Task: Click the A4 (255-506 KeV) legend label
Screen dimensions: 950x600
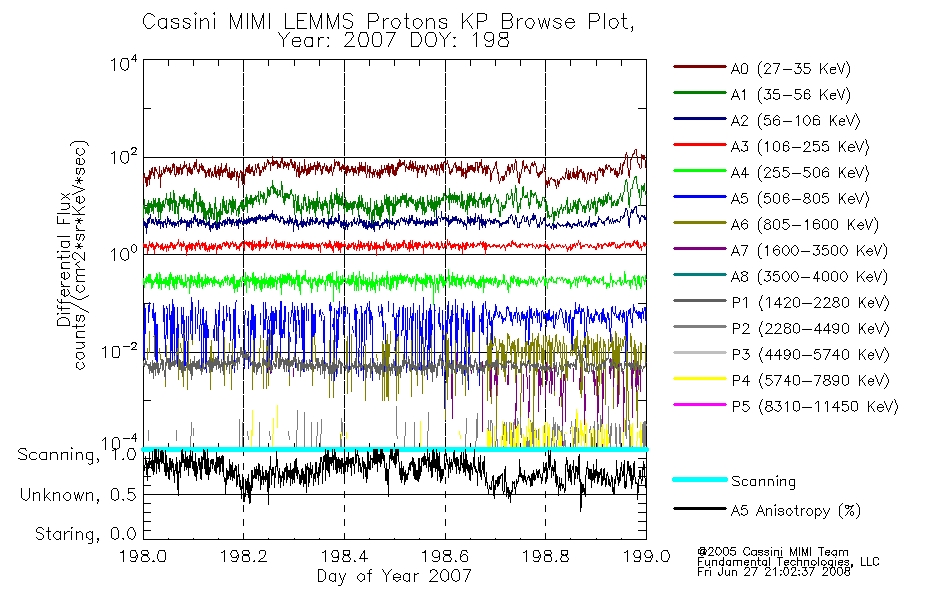Action: click(x=800, y=173)
